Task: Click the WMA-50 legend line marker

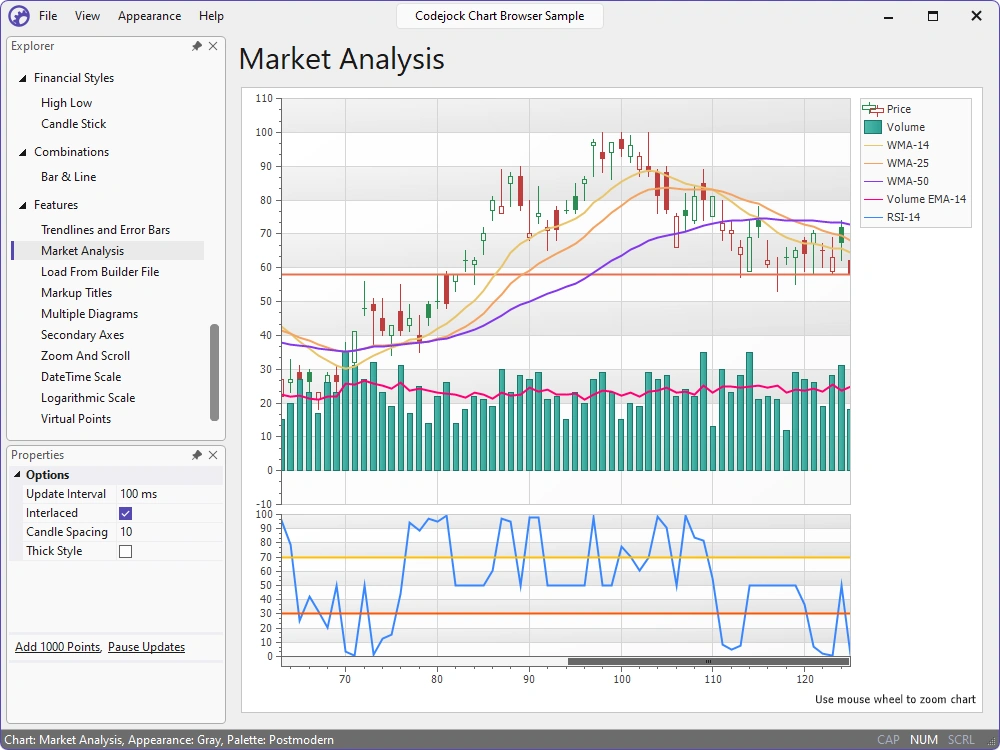Action: tap(872, 181)
